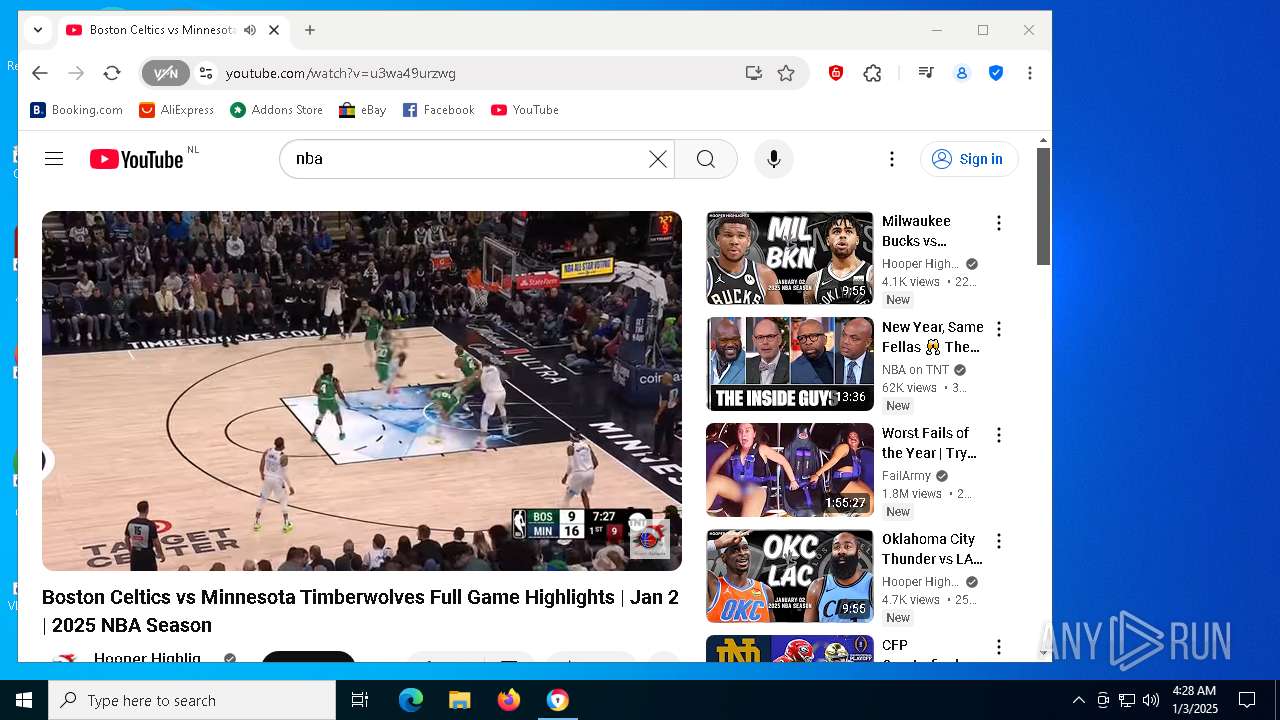Go back in the browser
This screenshot has width=1280, height=720.
[x=40, y=73]
